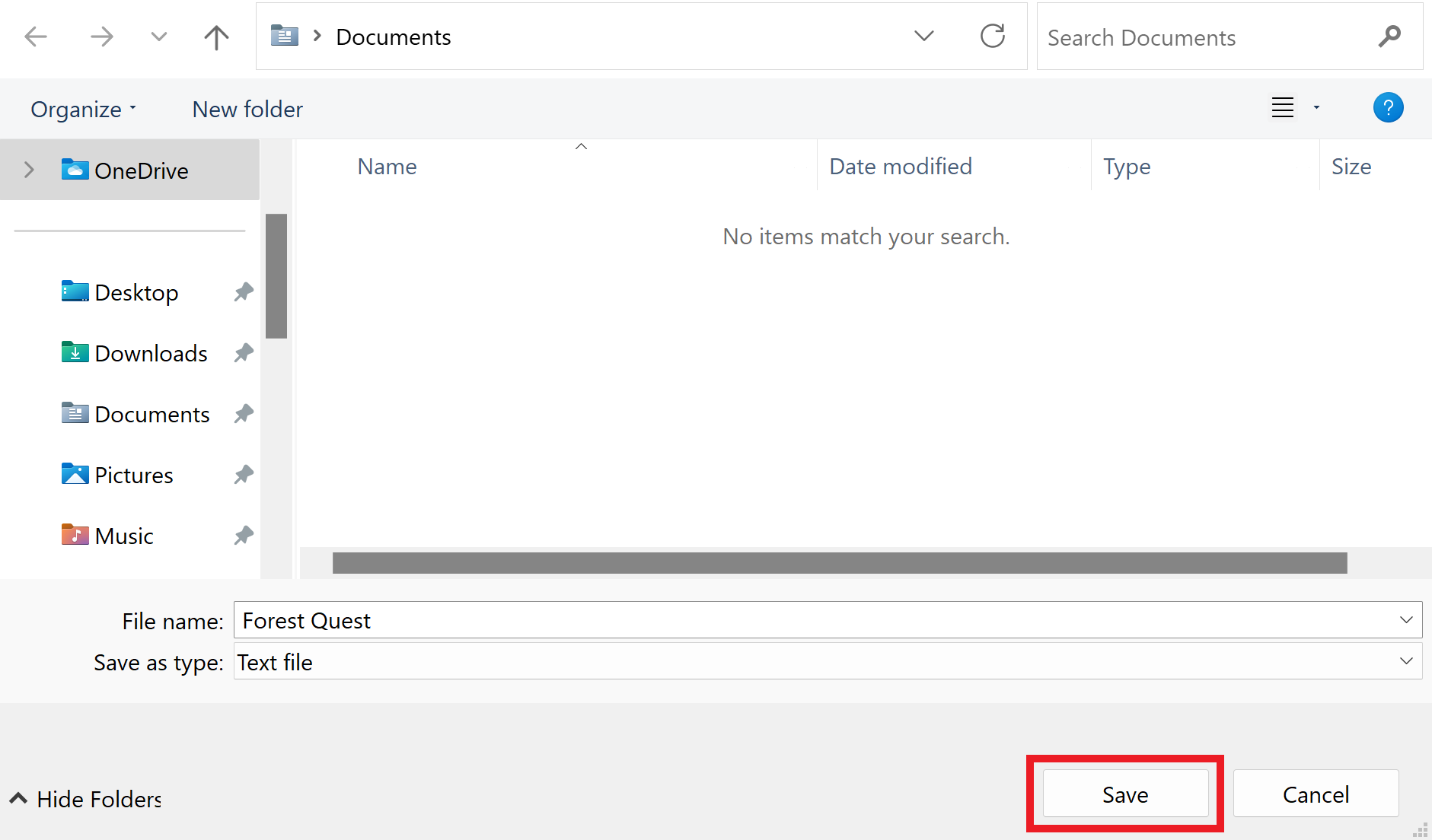
Task: Unpin the Downloads folder
Action: 243,352
